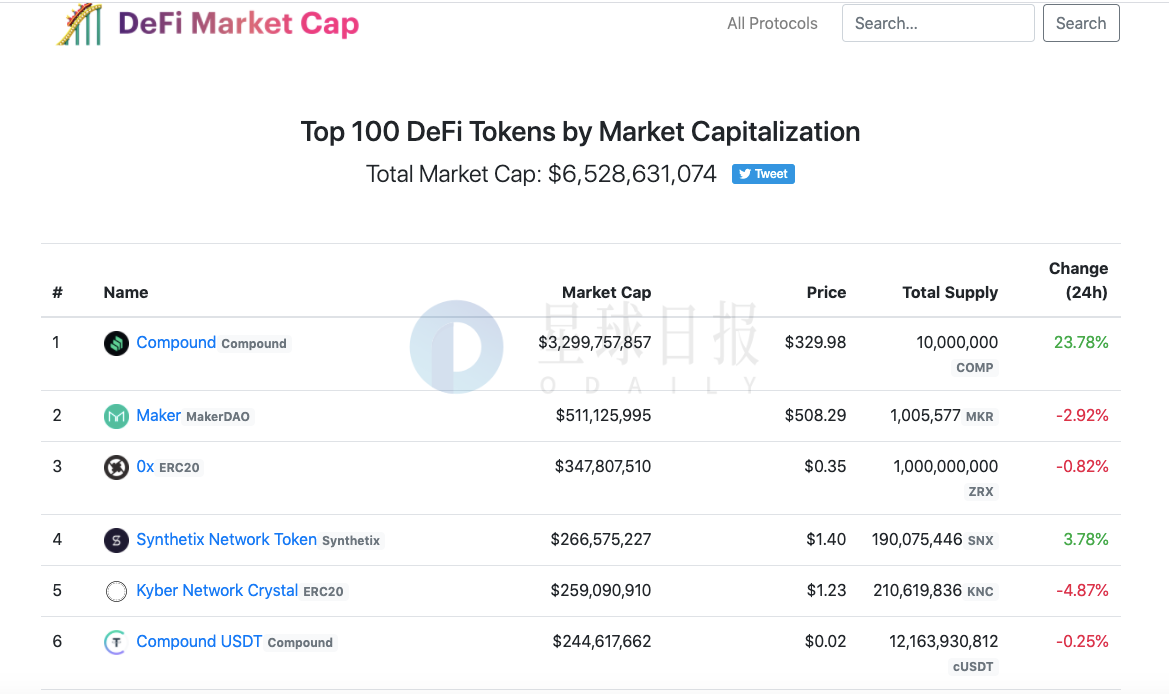Click the KNC ticker tag

point(980,591)
